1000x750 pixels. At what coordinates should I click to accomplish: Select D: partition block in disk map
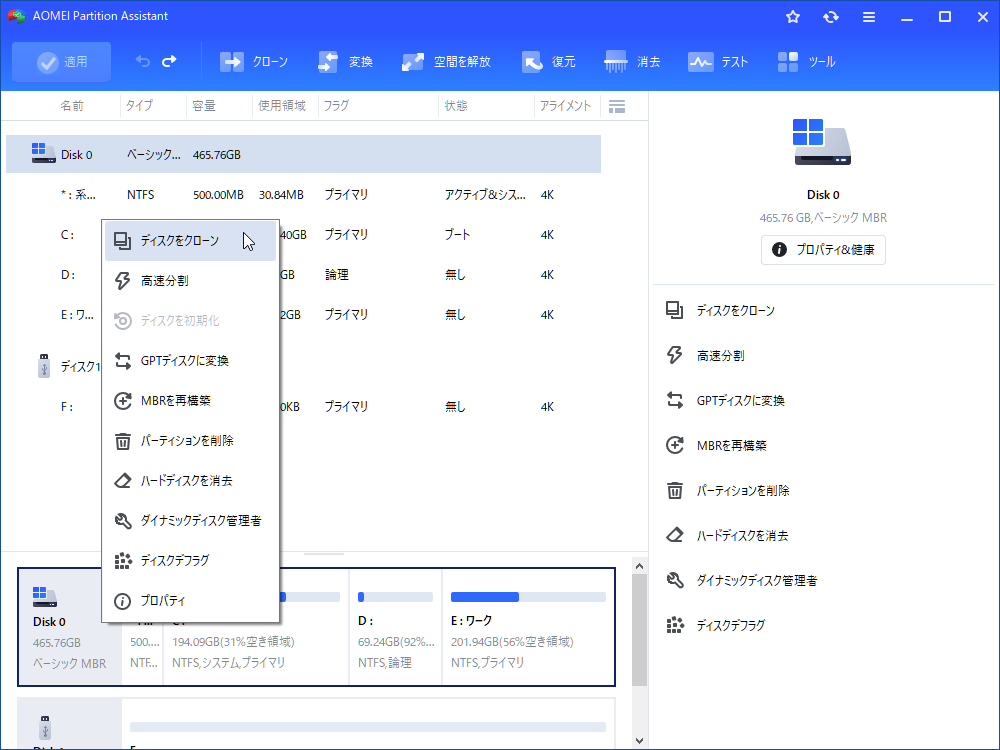pos(396,628)
